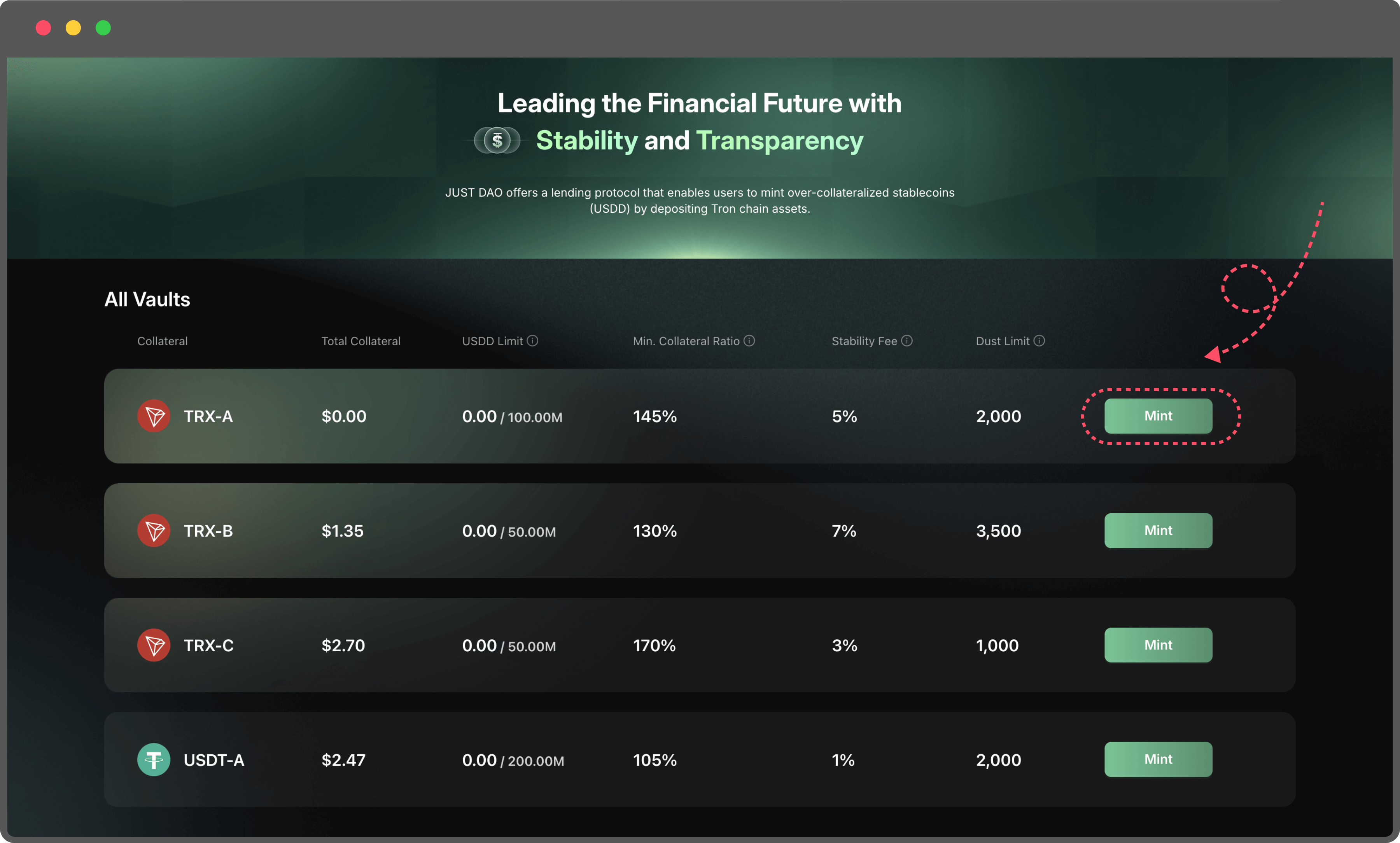Click the TRX-C Tron logo icon
This screenshot has height=843, width=1400.
coord(154,645)
